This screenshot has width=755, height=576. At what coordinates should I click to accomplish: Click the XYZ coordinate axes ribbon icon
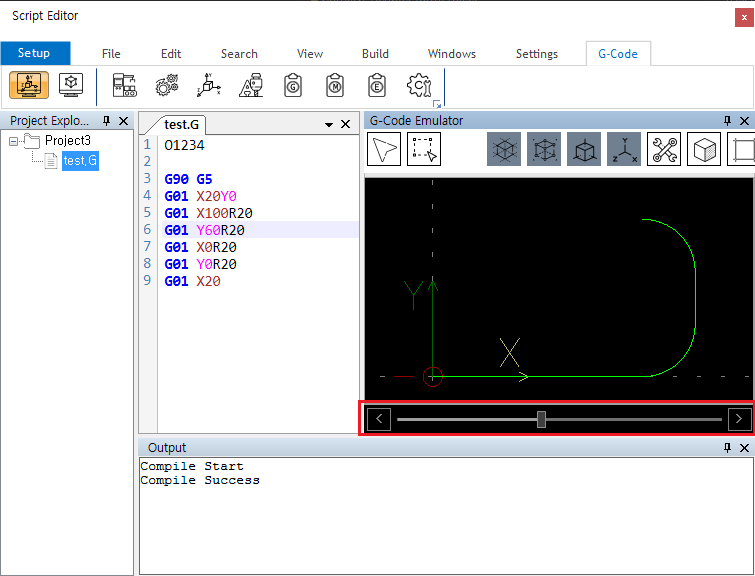[210, 86]
